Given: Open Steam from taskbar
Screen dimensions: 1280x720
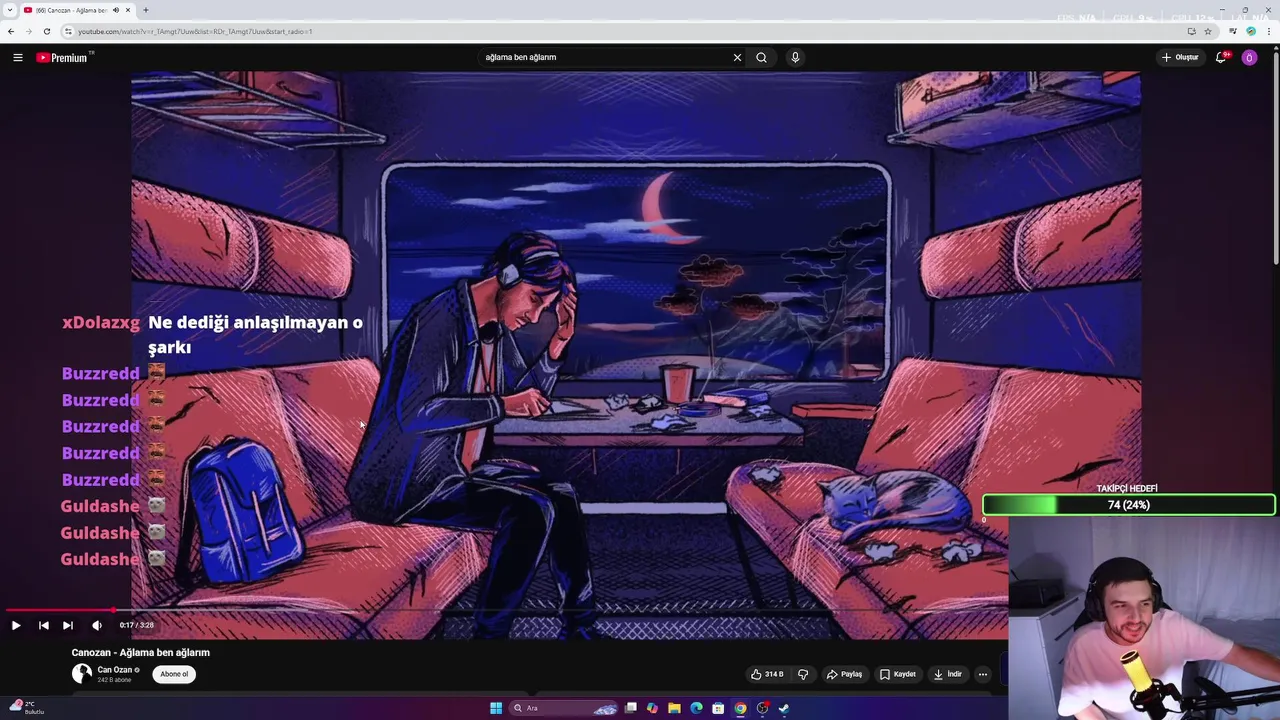Looking at the screenshot, I should 784,708.
